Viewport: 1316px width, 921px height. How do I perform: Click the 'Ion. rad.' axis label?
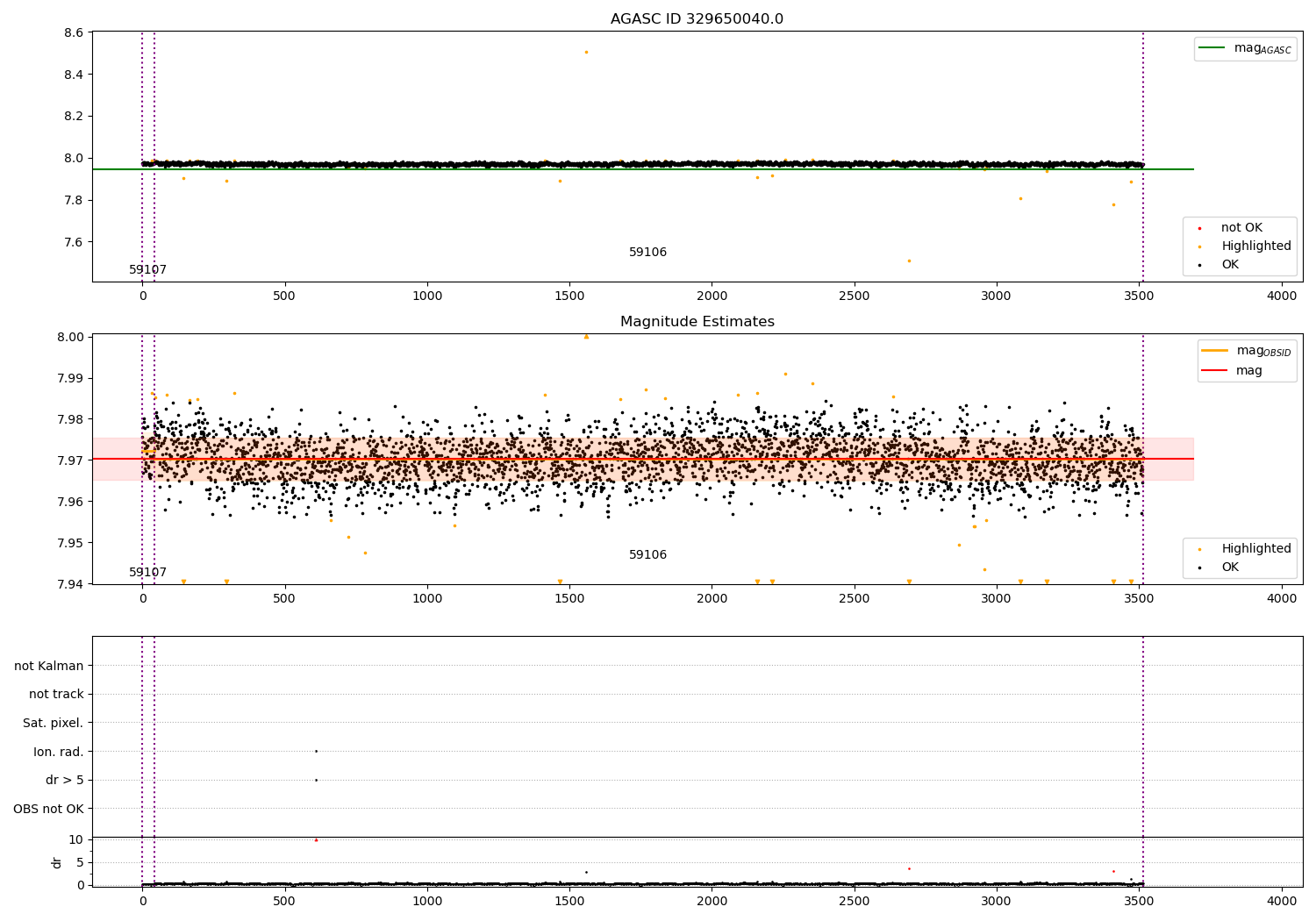pyautogui.click(x=59, y=752)
